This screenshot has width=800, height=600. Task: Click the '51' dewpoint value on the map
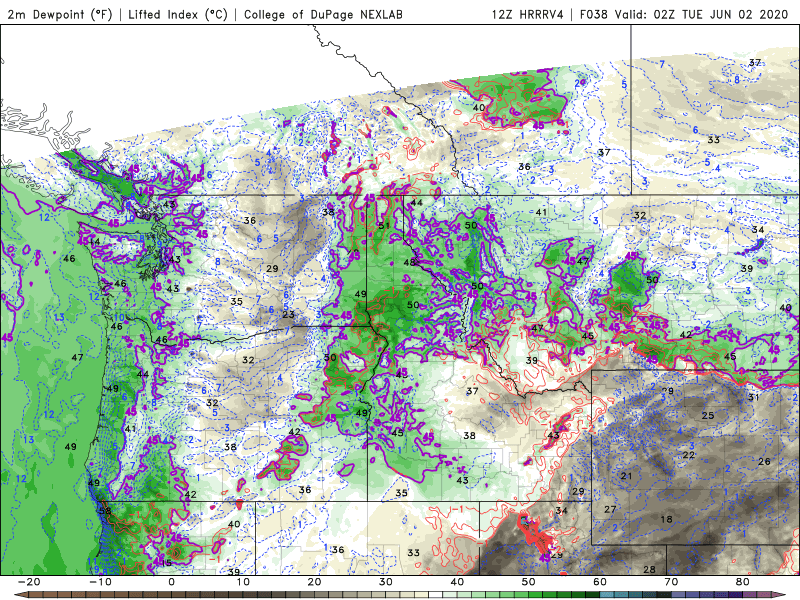[x=384, y=226]
